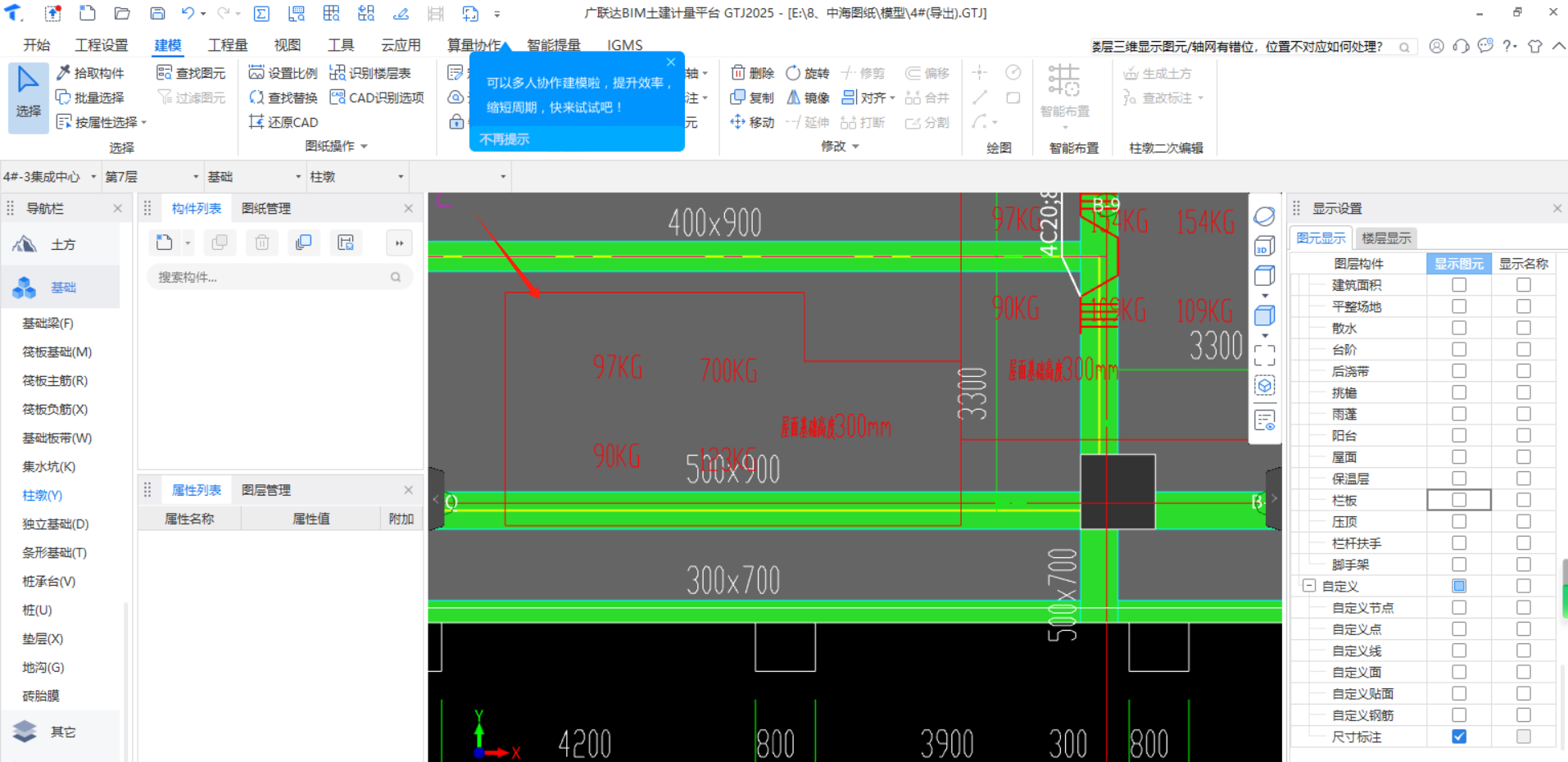The image size is (1568, 762).
Task: Click the 复制 tool
Action: coord(752,98)
